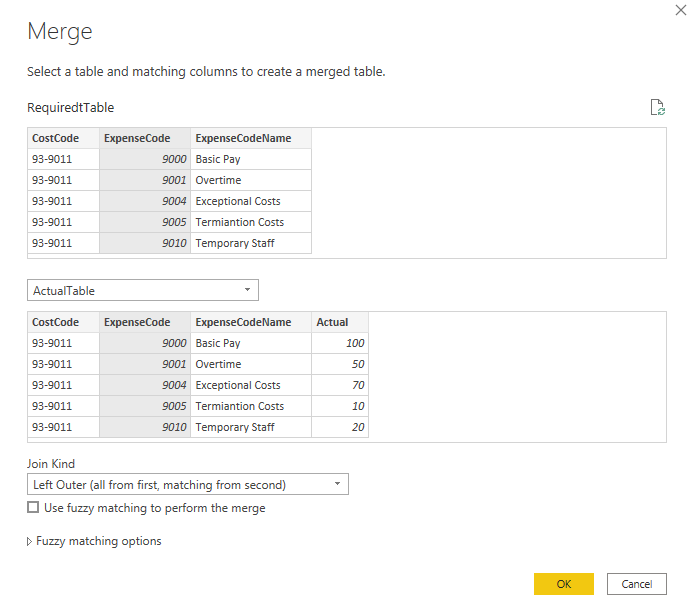Click expense code 9001 in ActualTable preview
The width and height of the screenshot is (695, 603).
(145, 364)
